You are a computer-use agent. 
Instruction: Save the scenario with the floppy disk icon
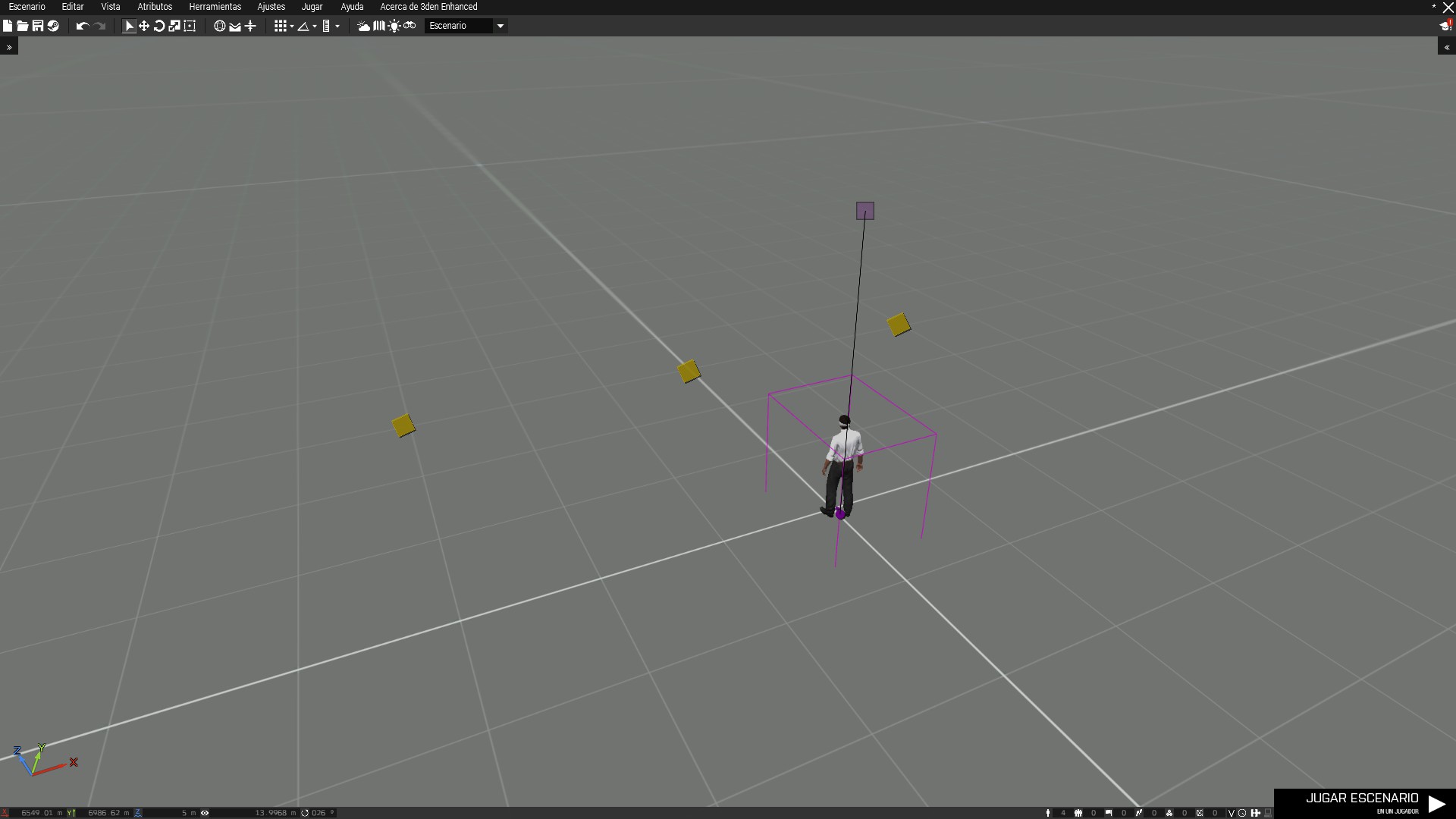pyautogui.click(x=38, y=26)
